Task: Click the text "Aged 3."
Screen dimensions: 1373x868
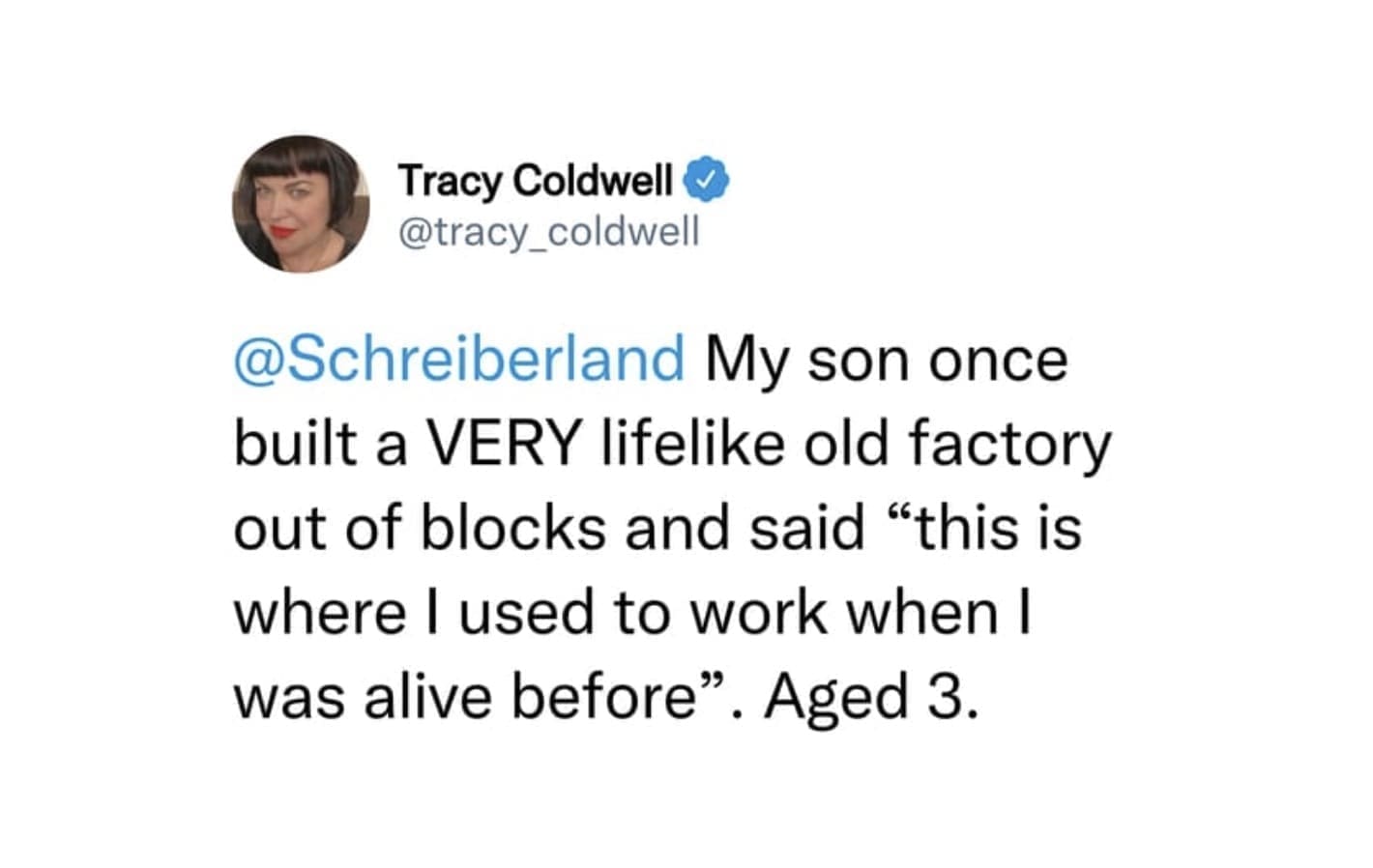Action: [x=871, y=697]
